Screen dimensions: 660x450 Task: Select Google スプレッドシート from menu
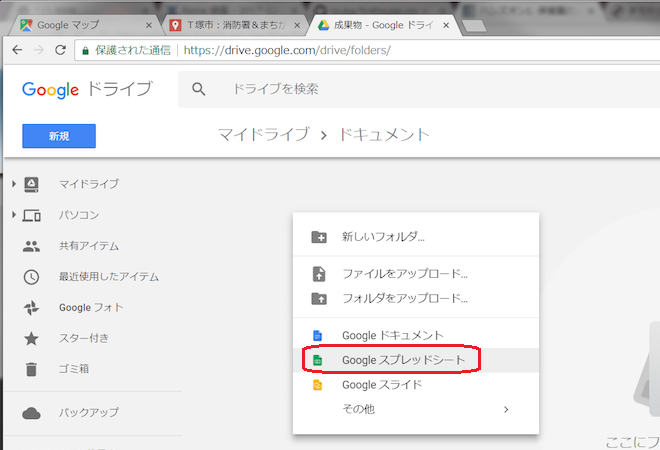416,360
